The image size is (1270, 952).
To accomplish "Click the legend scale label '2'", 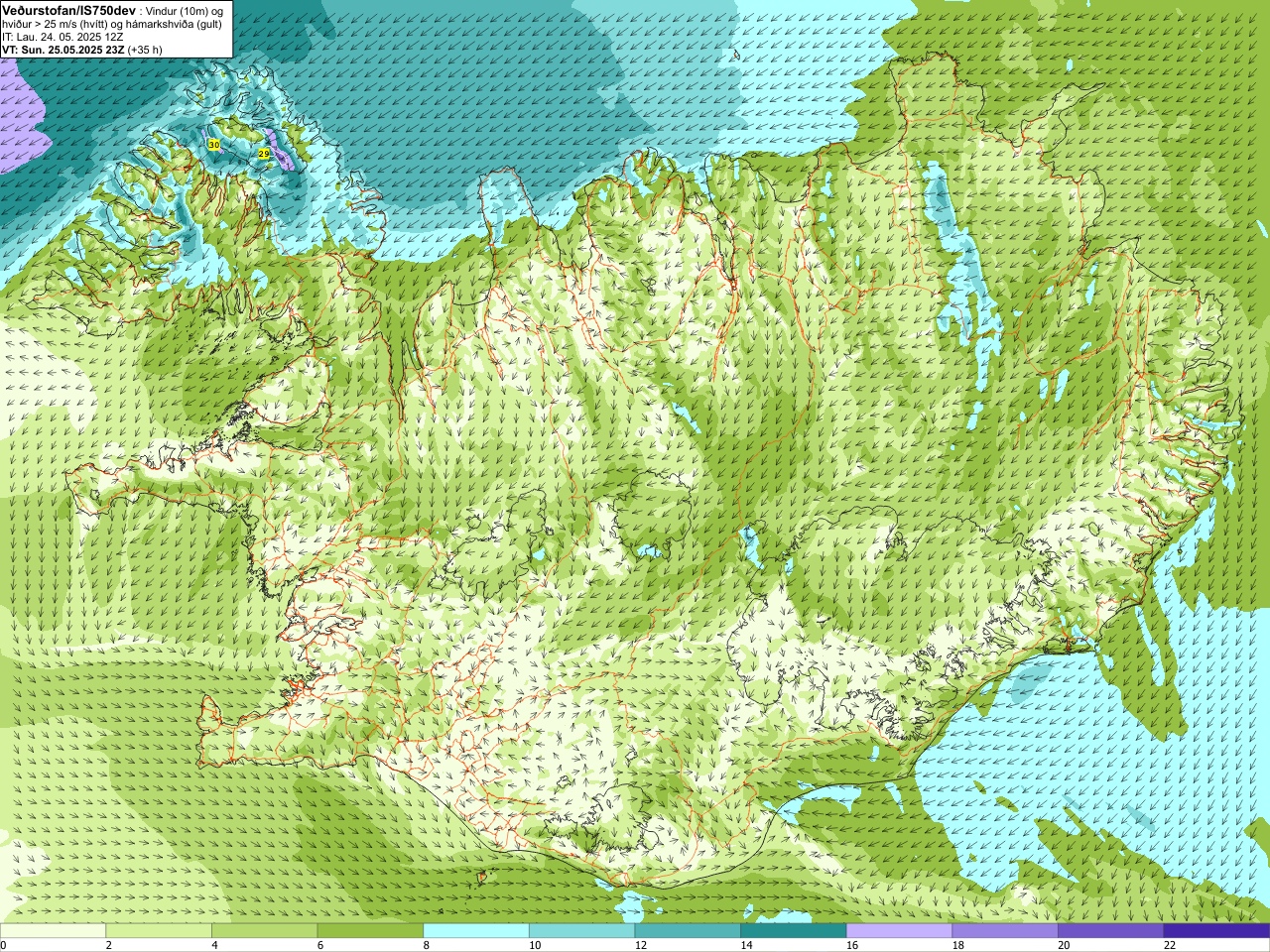I will [x=108, y=945].
